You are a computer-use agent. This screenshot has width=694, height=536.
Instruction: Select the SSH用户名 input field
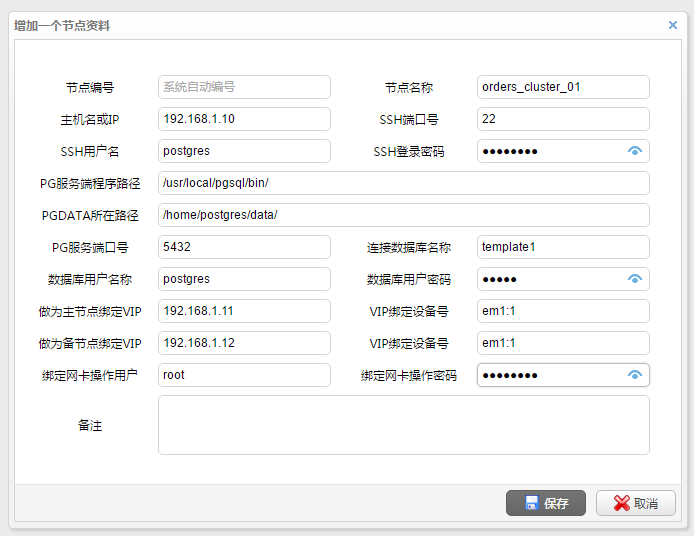tap(244, 151)
